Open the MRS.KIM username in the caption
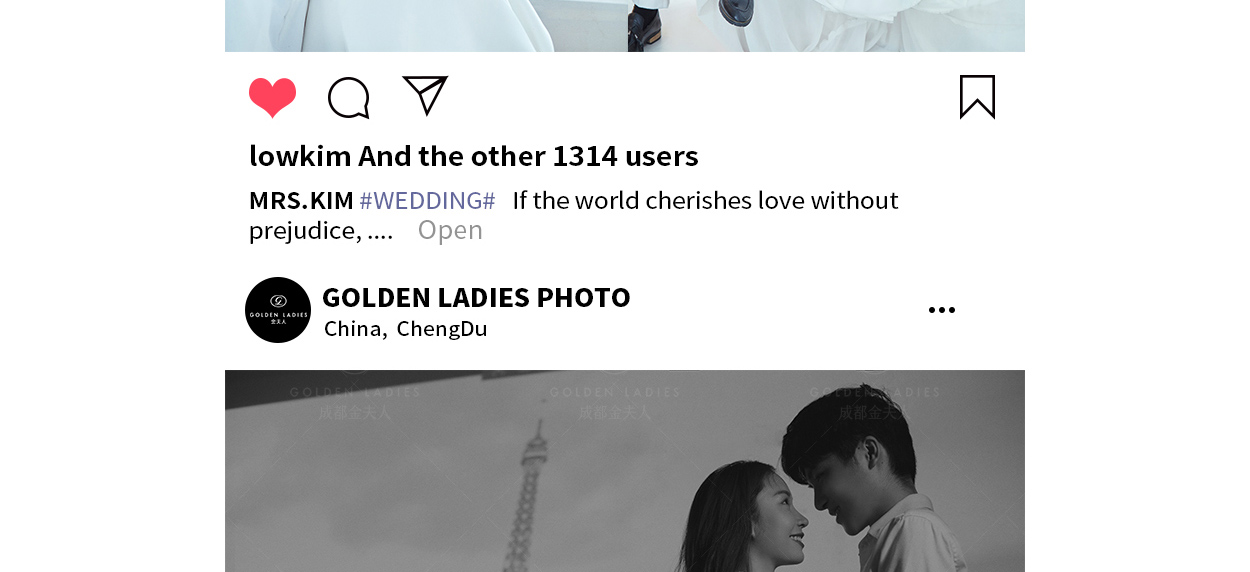Viewport: 1250px width, 572px height. point(301,200)
